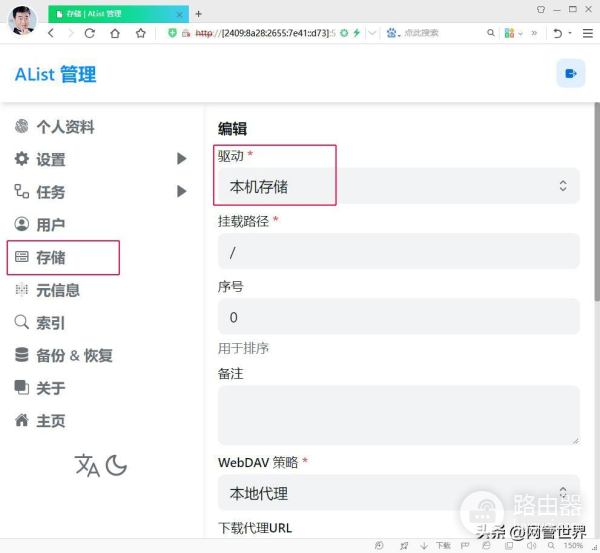Click the browser forward arrow

pos(71,33)
